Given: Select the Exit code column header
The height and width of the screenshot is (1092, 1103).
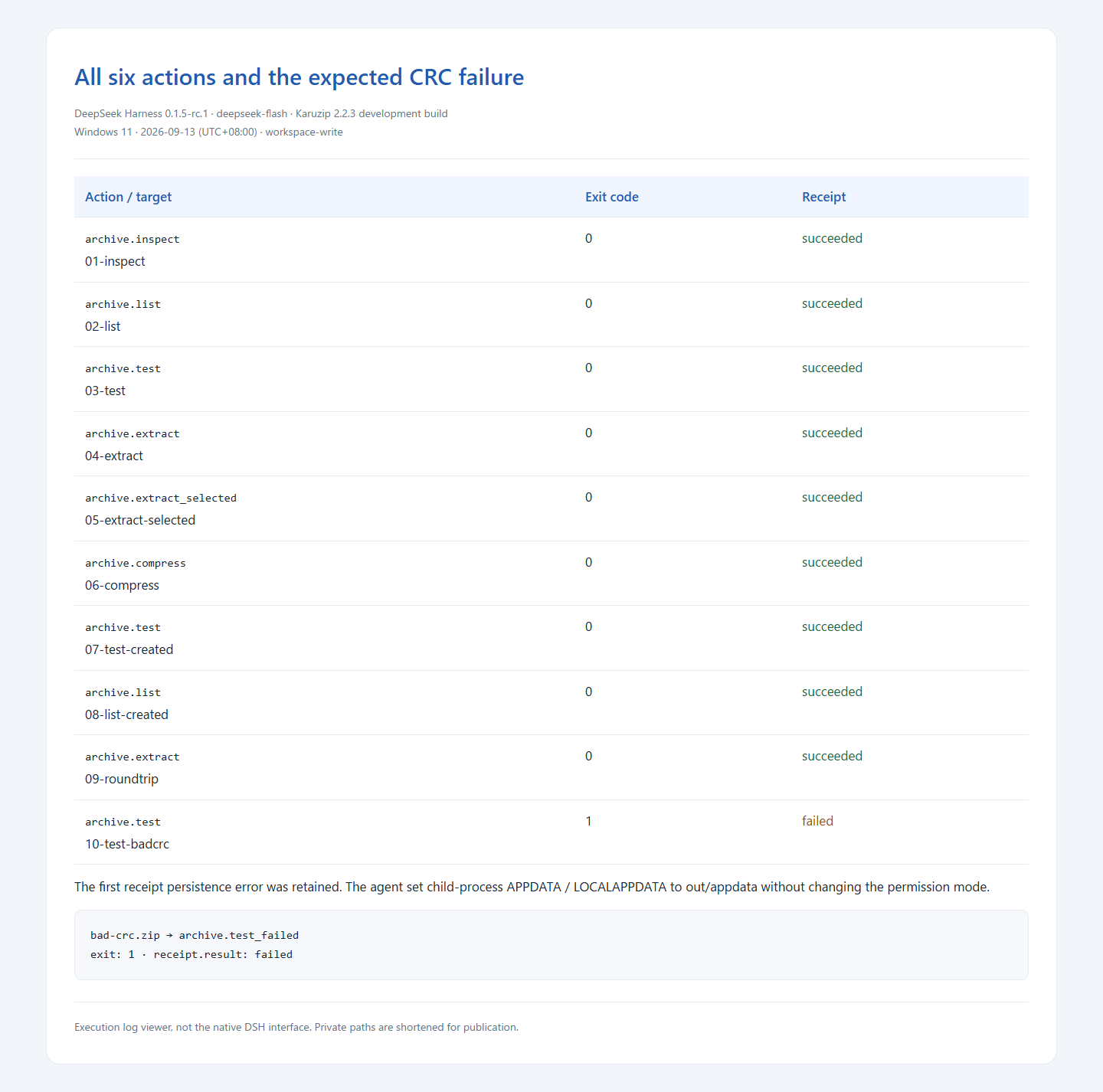Looking at the screenshot, I should coord(611,197).
